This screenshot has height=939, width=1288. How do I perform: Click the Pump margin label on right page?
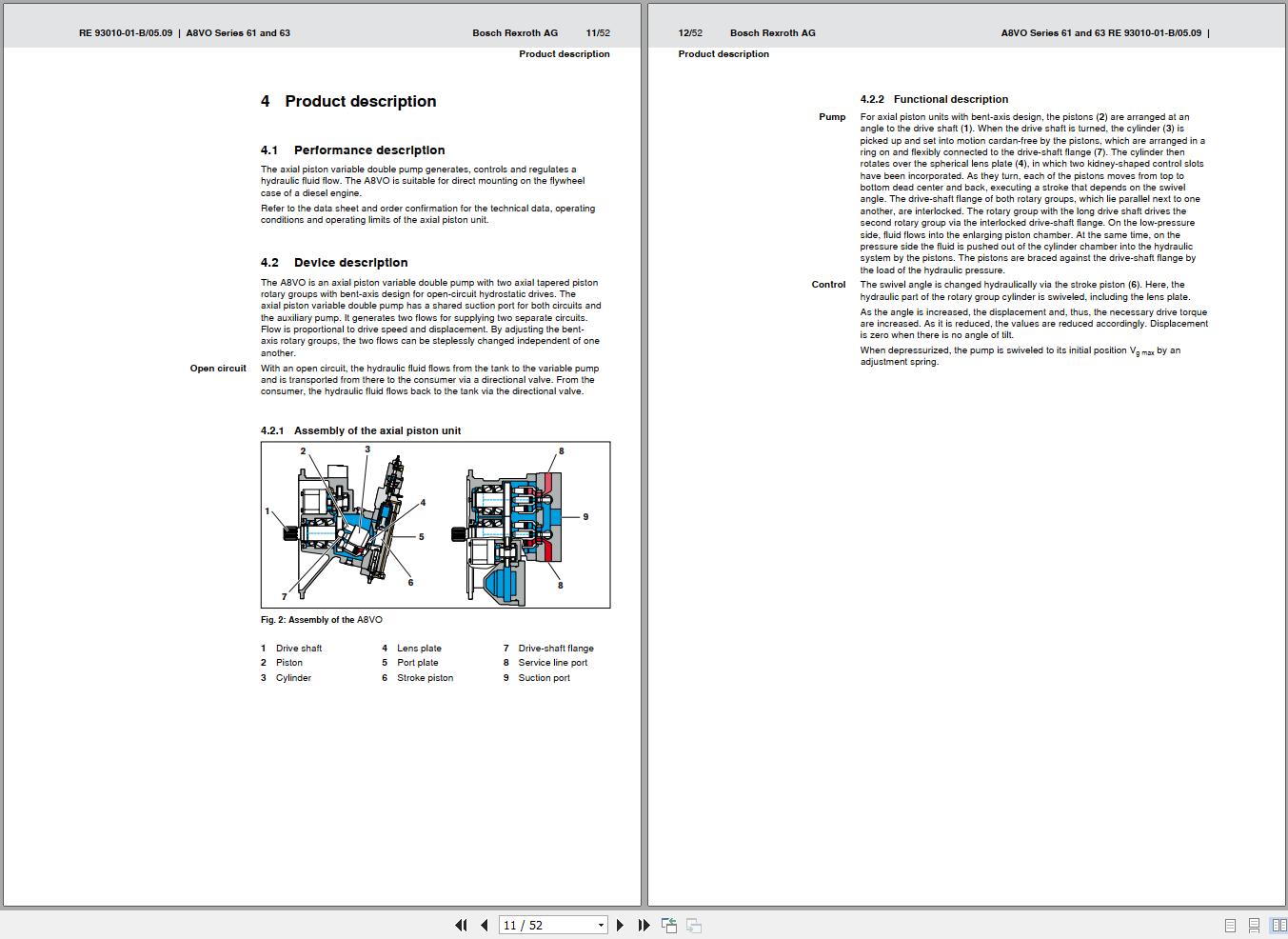click(832, 116)
